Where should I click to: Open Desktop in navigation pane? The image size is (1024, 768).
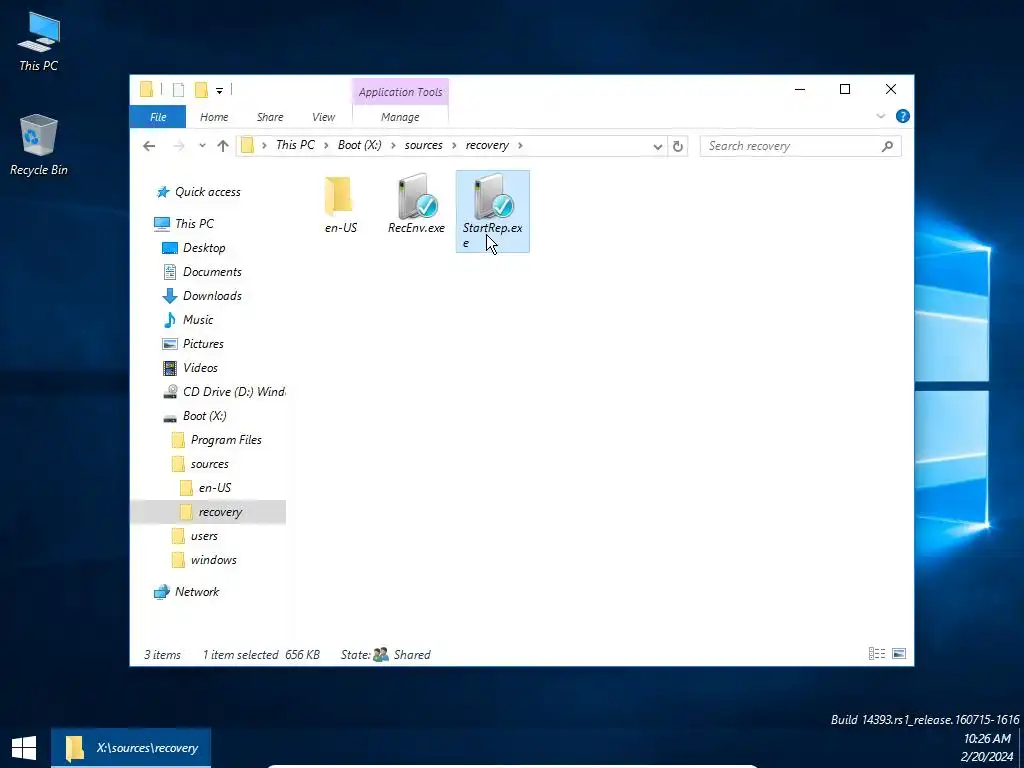[x=193, y=248]
